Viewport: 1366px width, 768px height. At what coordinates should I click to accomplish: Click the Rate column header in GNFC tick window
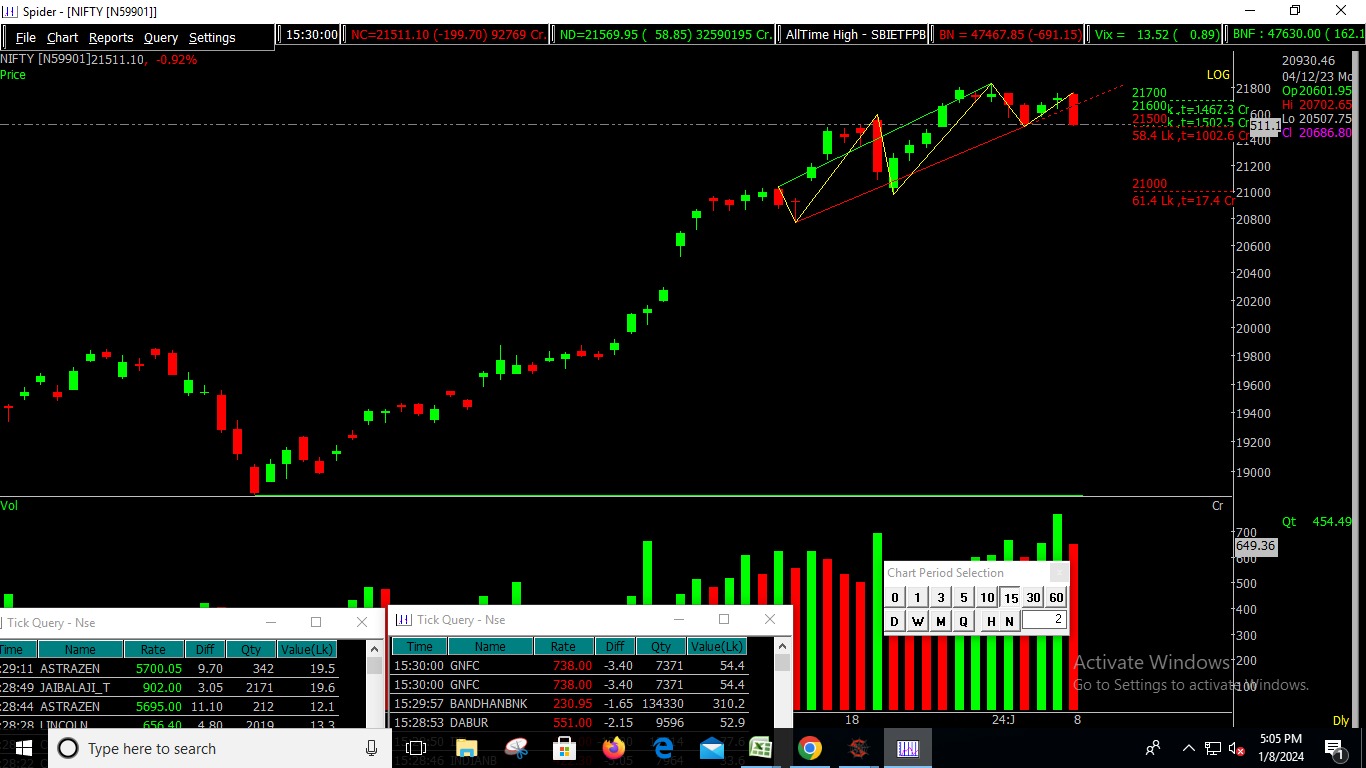coord(563,647)
